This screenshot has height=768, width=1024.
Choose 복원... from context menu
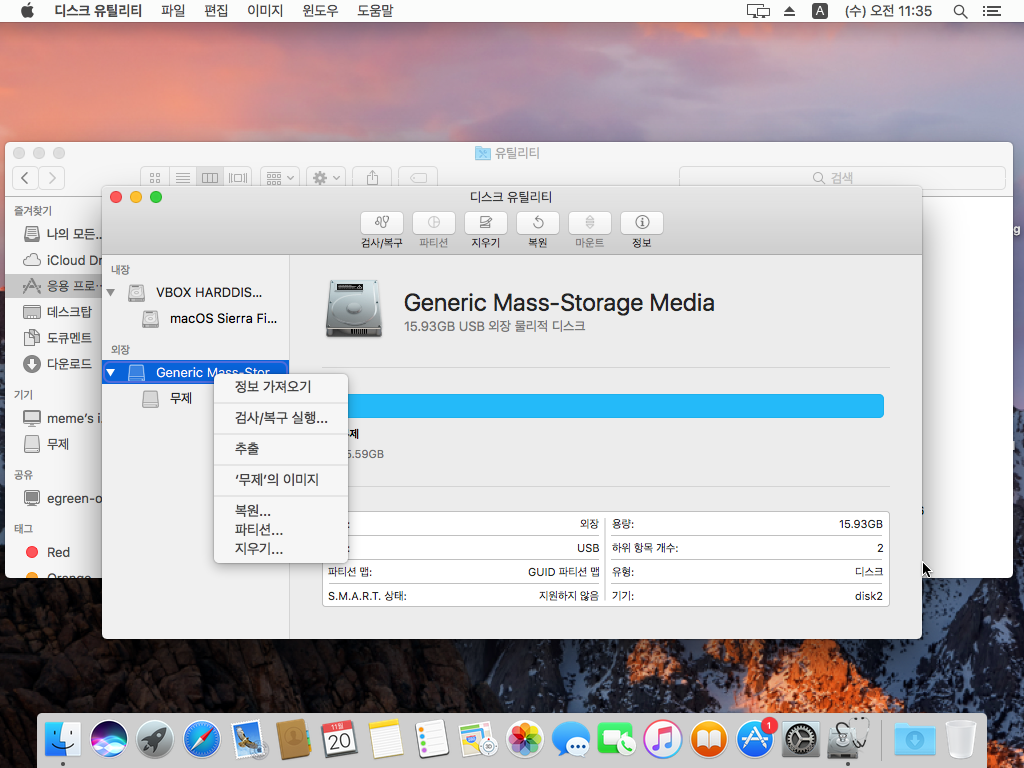281,511
